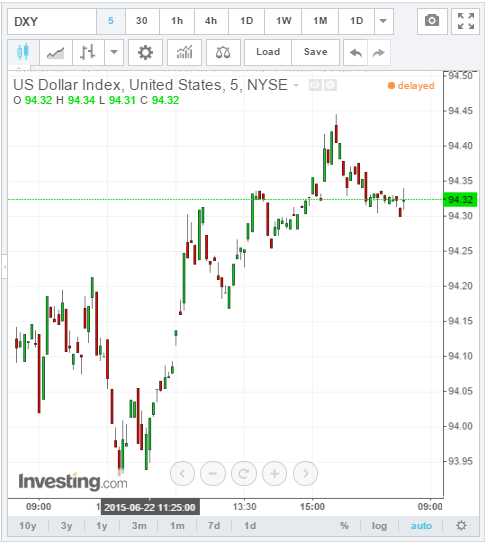The height and width of the screenshot is (545, 488).
Task: Toggle fullscreen with the expand arrows icon
Action: pyautogui.click(x=465, y=21)
